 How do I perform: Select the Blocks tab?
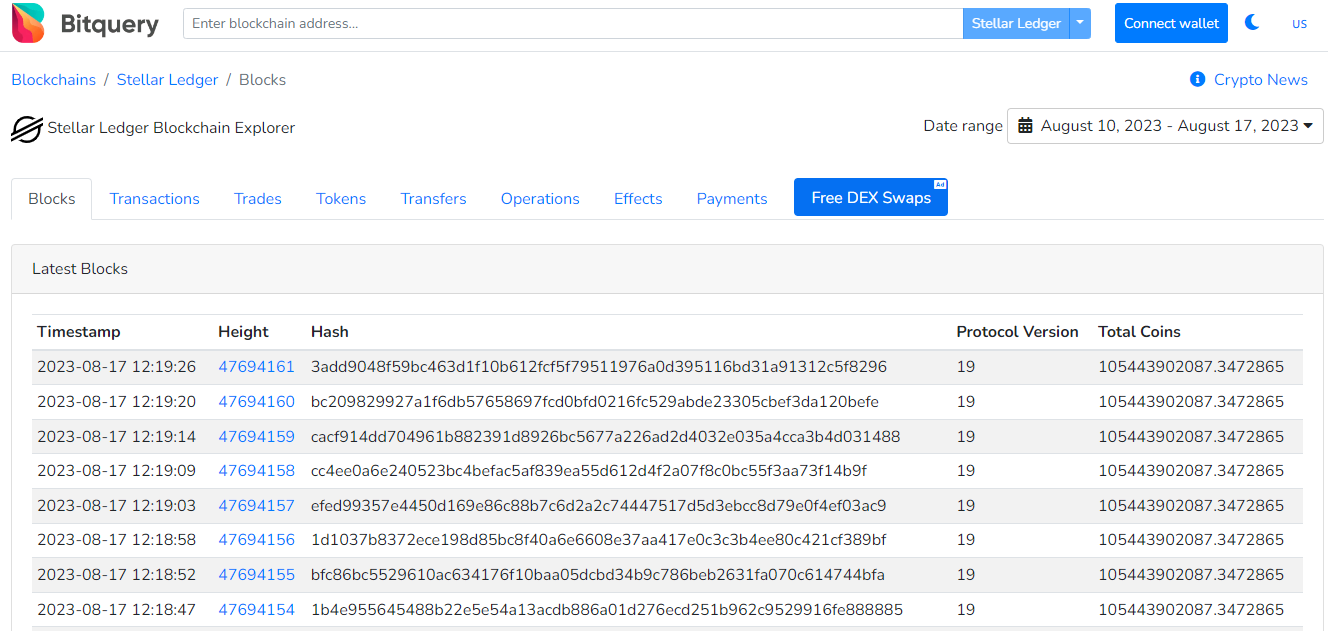point(52,199)
